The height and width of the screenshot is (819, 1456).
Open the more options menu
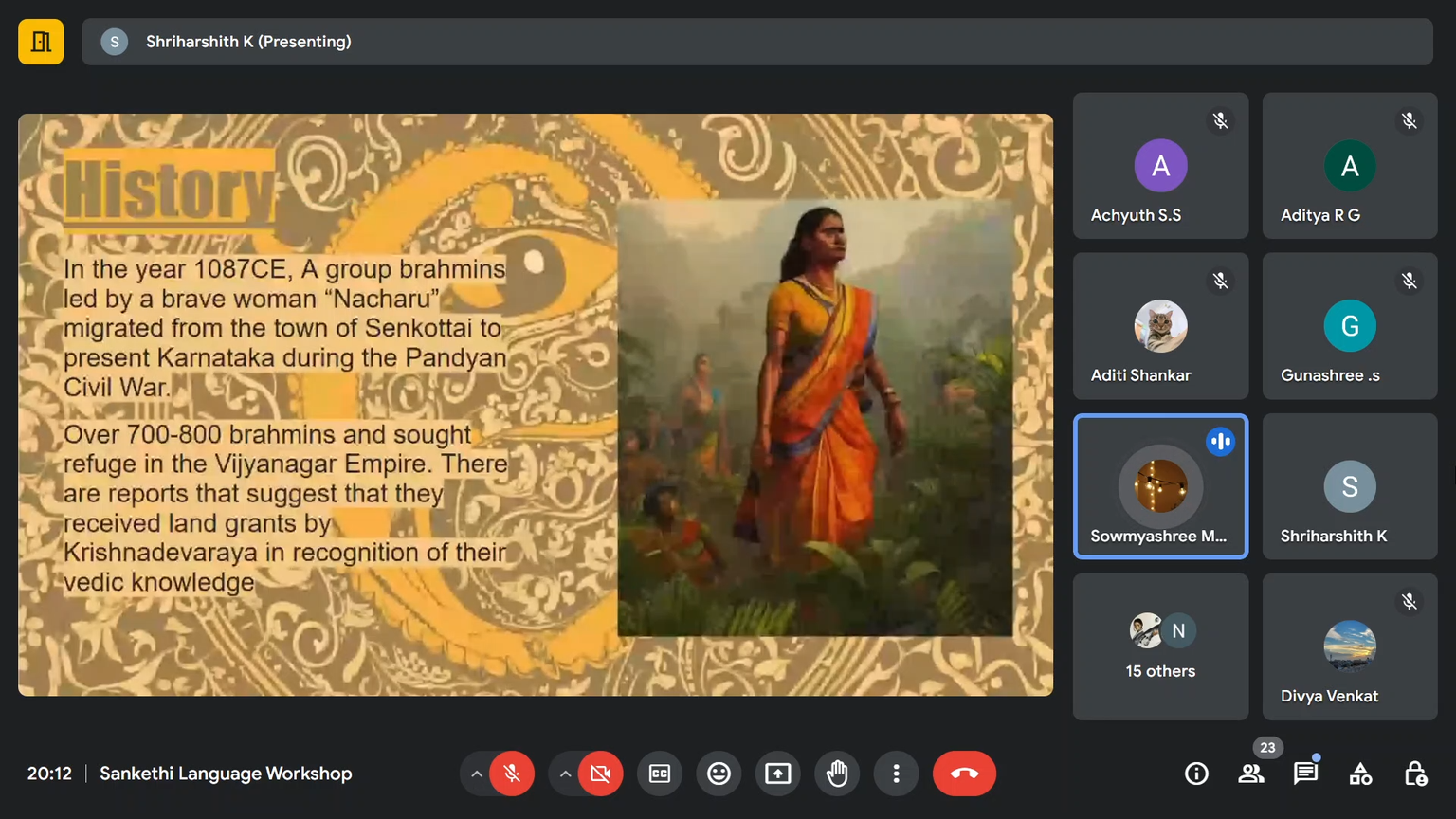click(896, 773)
